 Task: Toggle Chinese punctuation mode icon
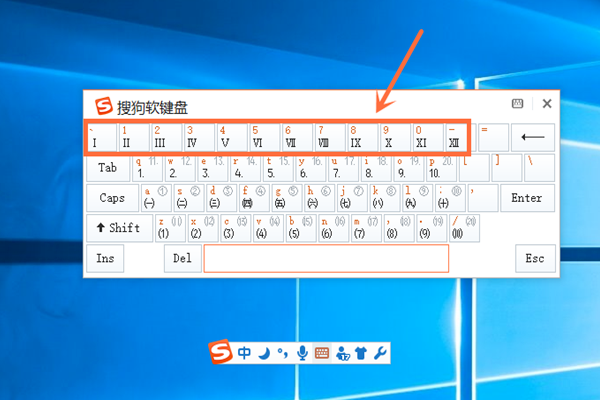283,353
